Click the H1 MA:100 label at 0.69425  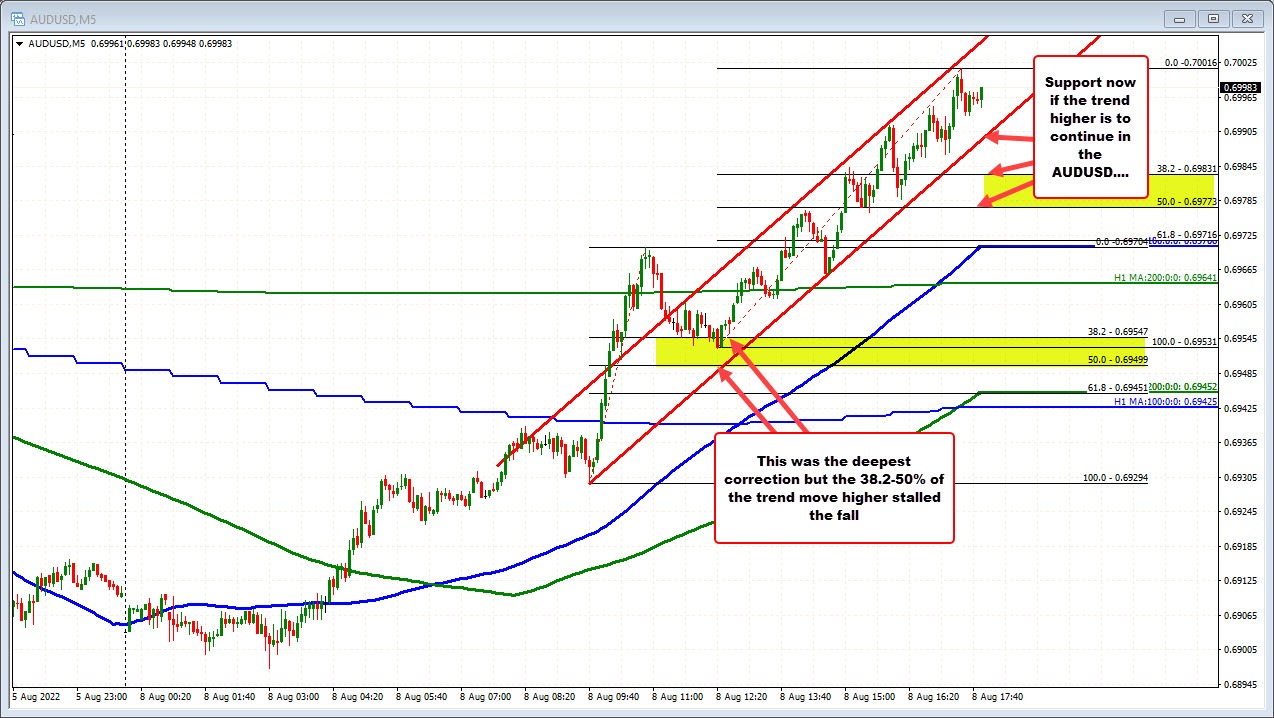(1177, 401)
